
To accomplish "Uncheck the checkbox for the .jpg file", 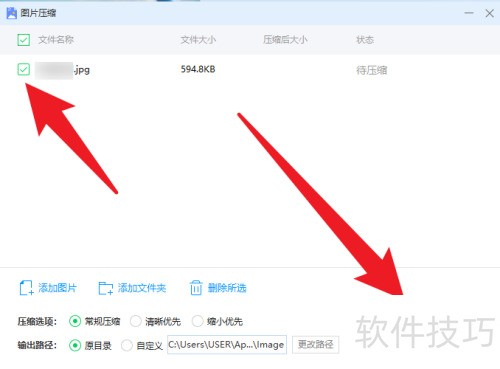I will [24, 69].
